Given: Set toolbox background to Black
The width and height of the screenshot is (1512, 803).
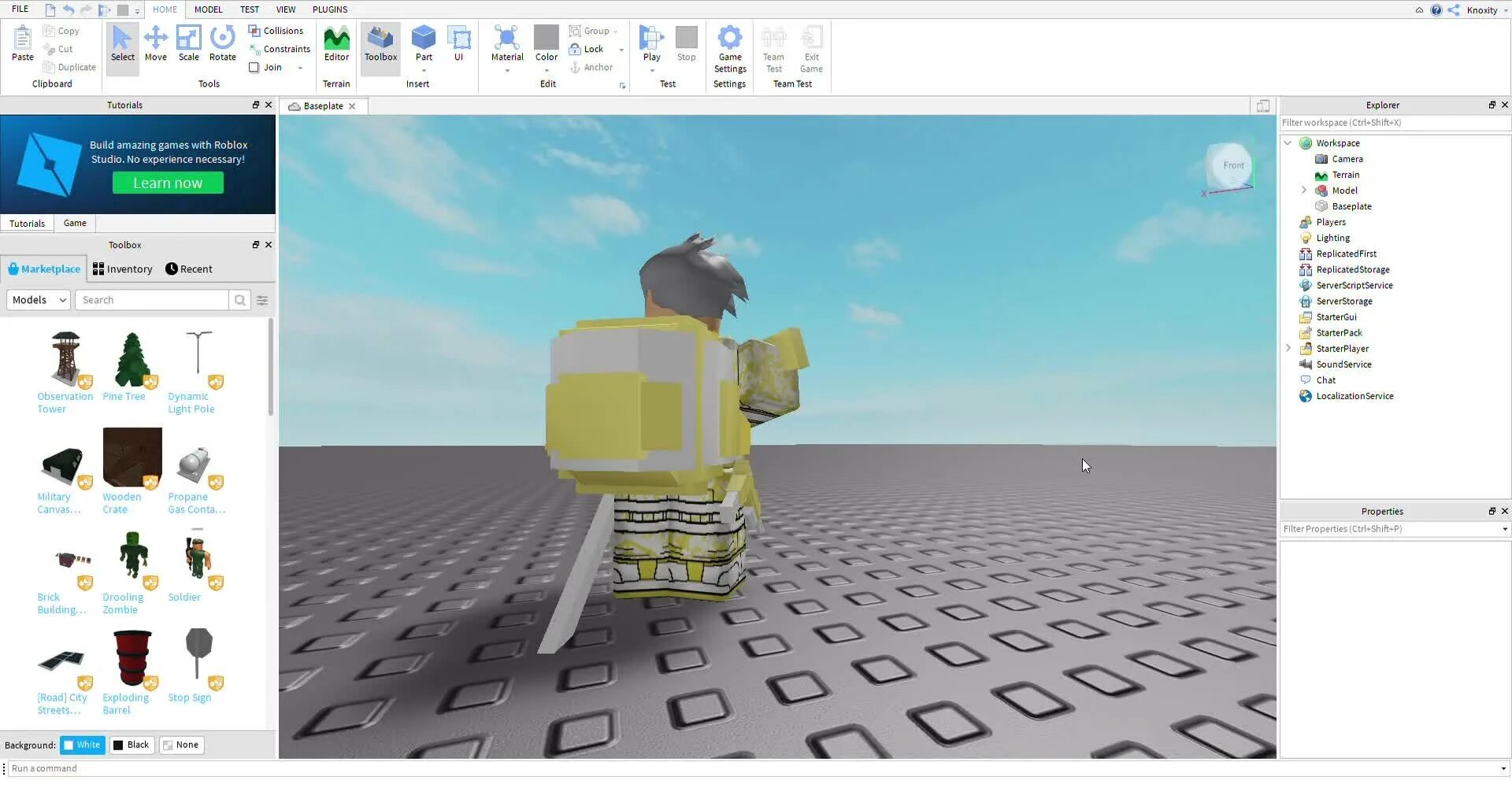Looking at the screenshot, I should (x=131, y=745).
